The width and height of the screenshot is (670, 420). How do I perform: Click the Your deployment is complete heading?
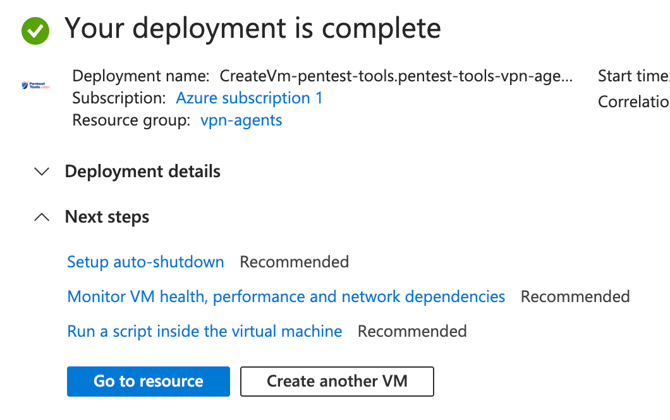click(x=252, y=28)
